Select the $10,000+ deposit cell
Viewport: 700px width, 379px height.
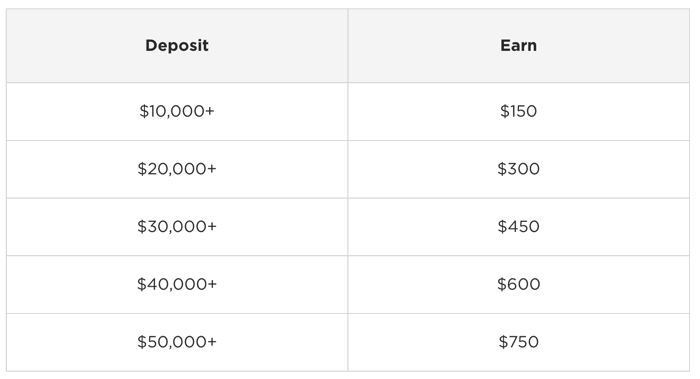click(177, 112)
